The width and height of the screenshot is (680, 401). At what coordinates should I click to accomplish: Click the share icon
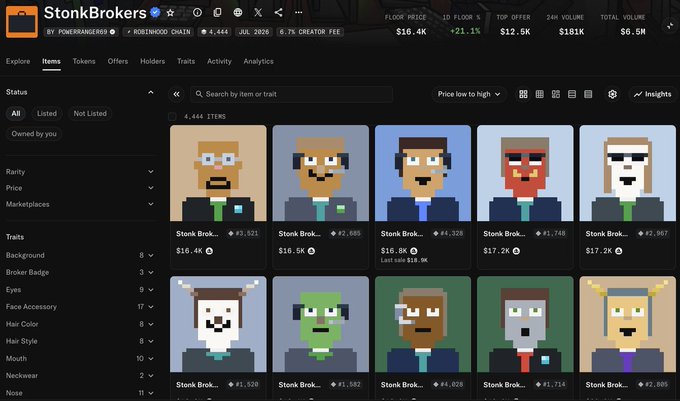coord(278,13)
